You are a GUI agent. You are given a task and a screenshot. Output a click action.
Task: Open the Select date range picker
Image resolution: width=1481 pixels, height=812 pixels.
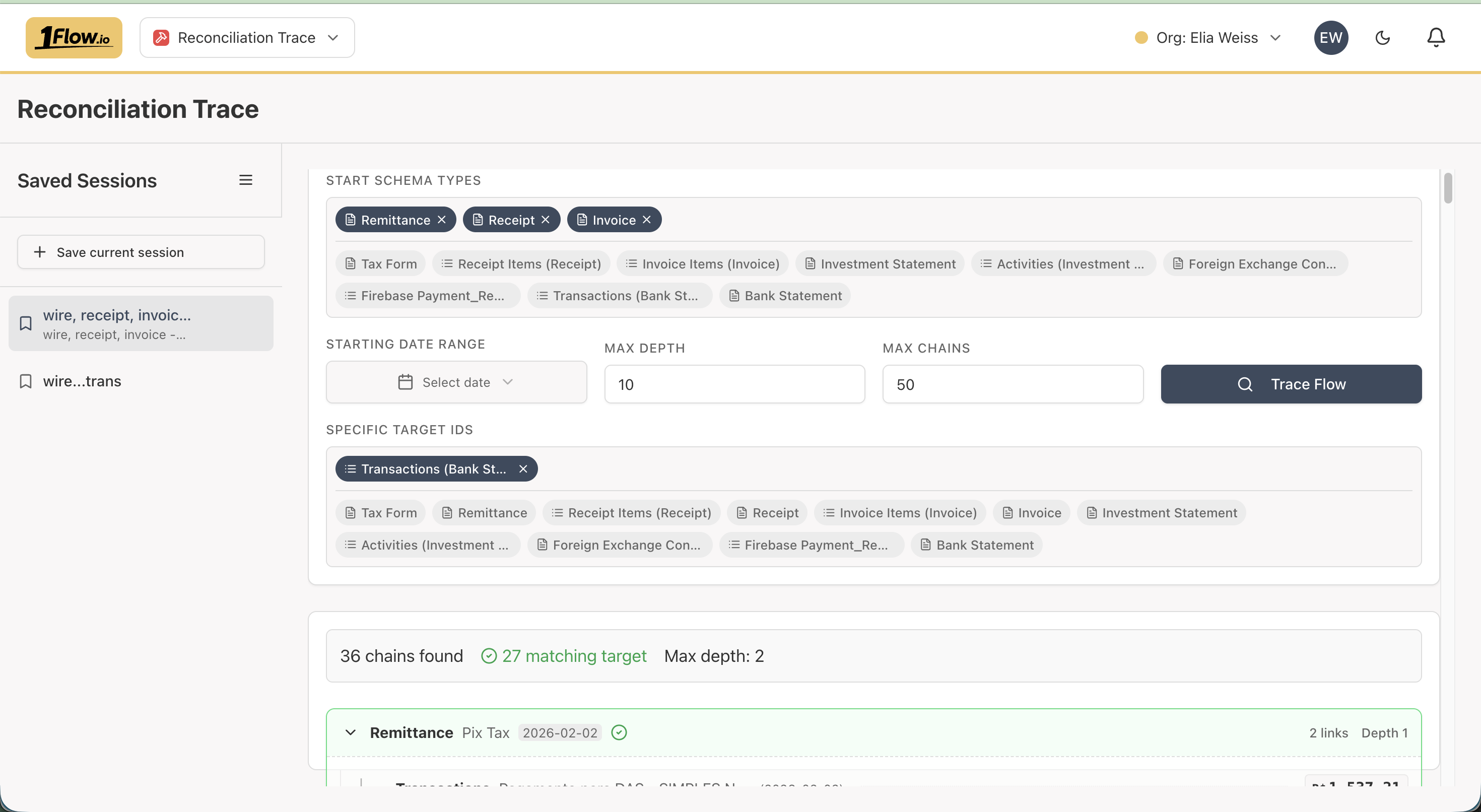pyautogui.click(x=456, y=382)
